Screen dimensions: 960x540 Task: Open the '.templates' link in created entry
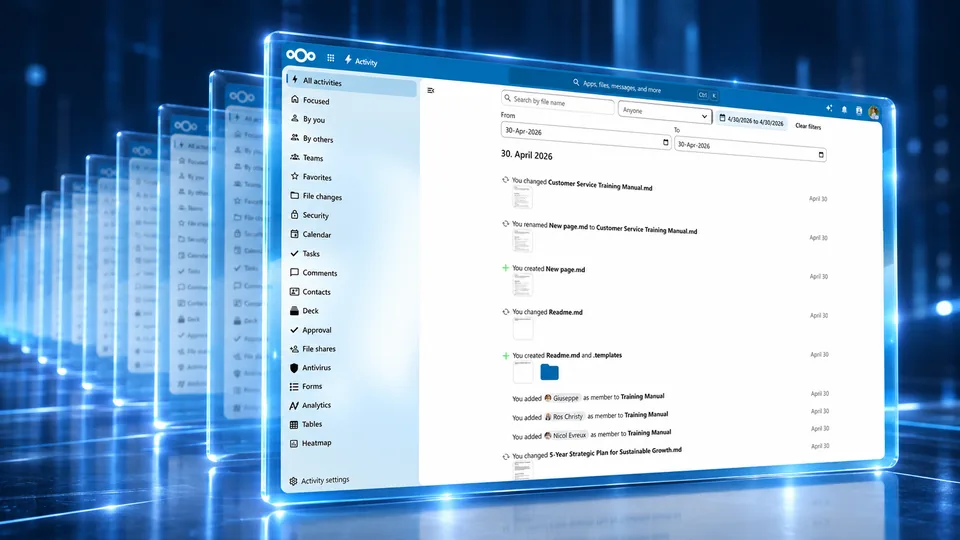(x=607, y=355)
